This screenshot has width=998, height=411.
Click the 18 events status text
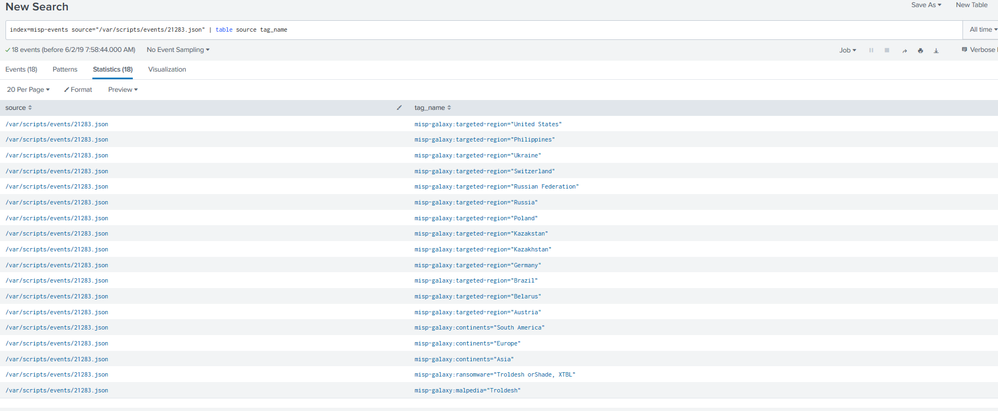[70, 50]
